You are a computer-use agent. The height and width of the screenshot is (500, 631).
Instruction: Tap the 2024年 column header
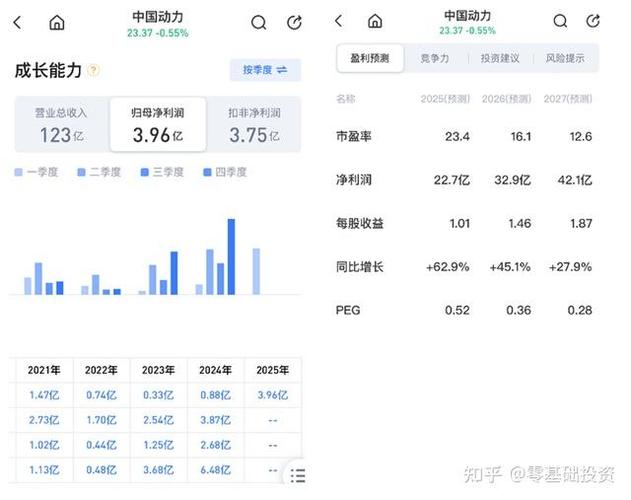click(216, 370)
